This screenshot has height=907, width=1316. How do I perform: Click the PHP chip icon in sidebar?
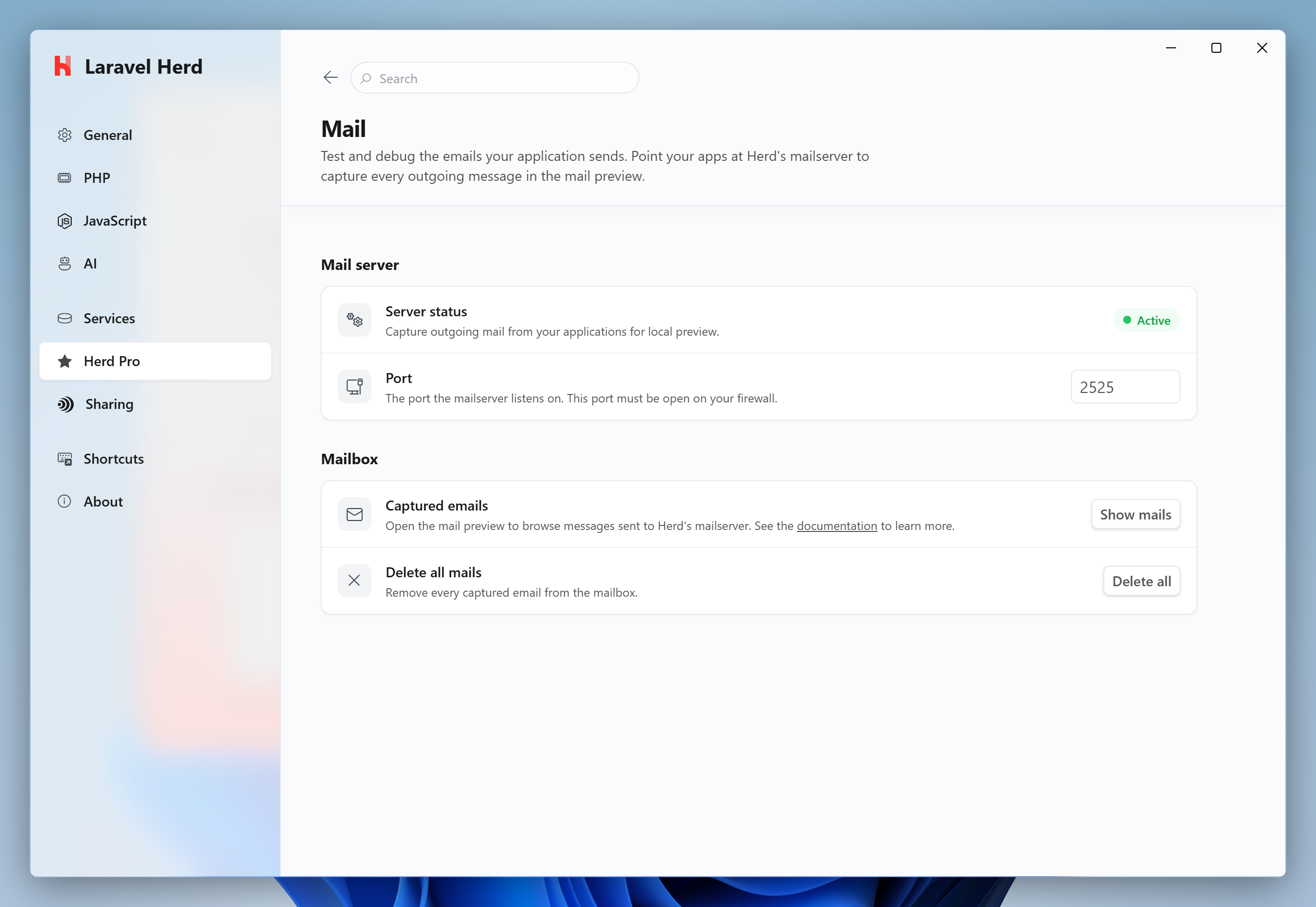pyautogui.click(x=65, y=178)
